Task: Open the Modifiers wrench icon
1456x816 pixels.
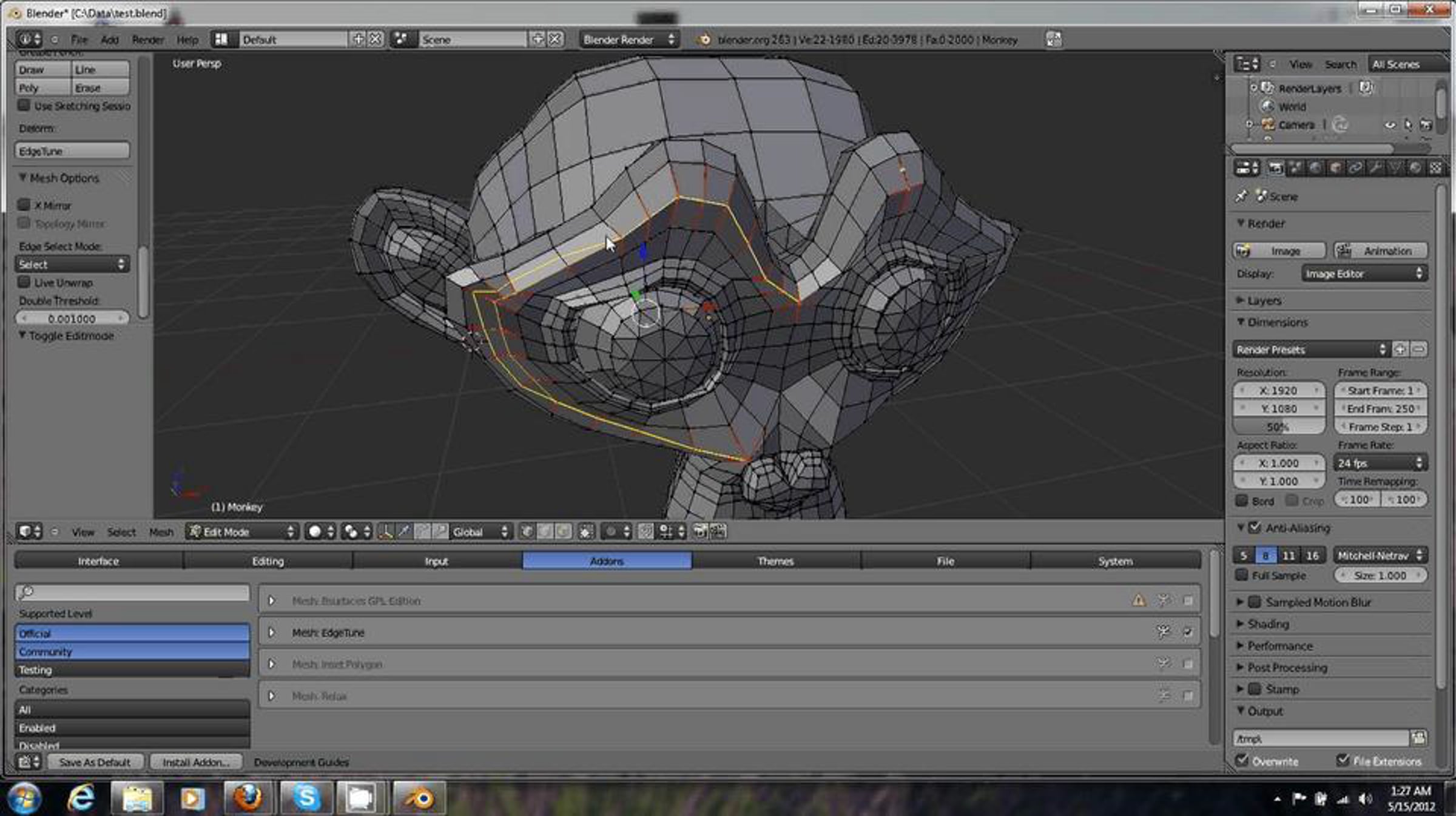Action: pyautogui.click(x=1375, y=168)
